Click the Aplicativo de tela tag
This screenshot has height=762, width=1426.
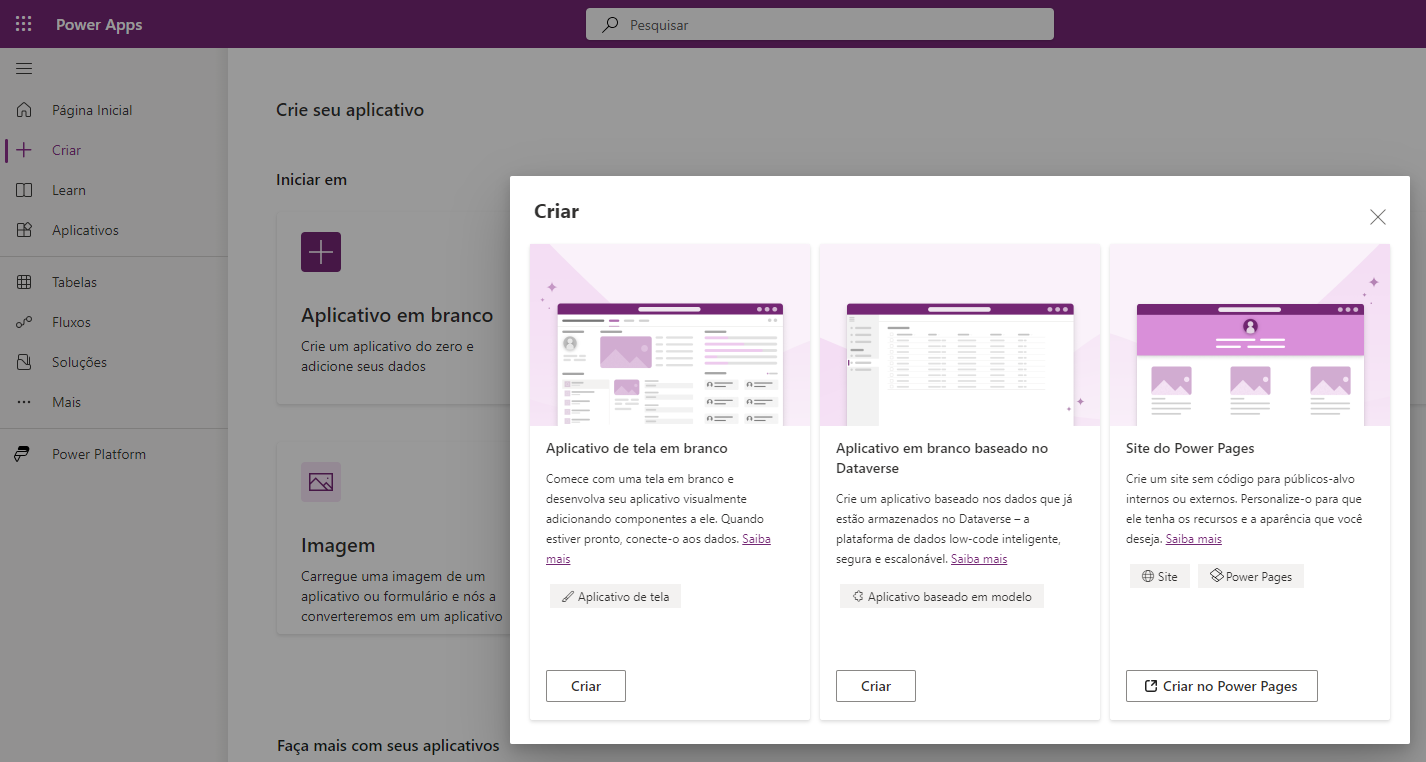[615, 596]
